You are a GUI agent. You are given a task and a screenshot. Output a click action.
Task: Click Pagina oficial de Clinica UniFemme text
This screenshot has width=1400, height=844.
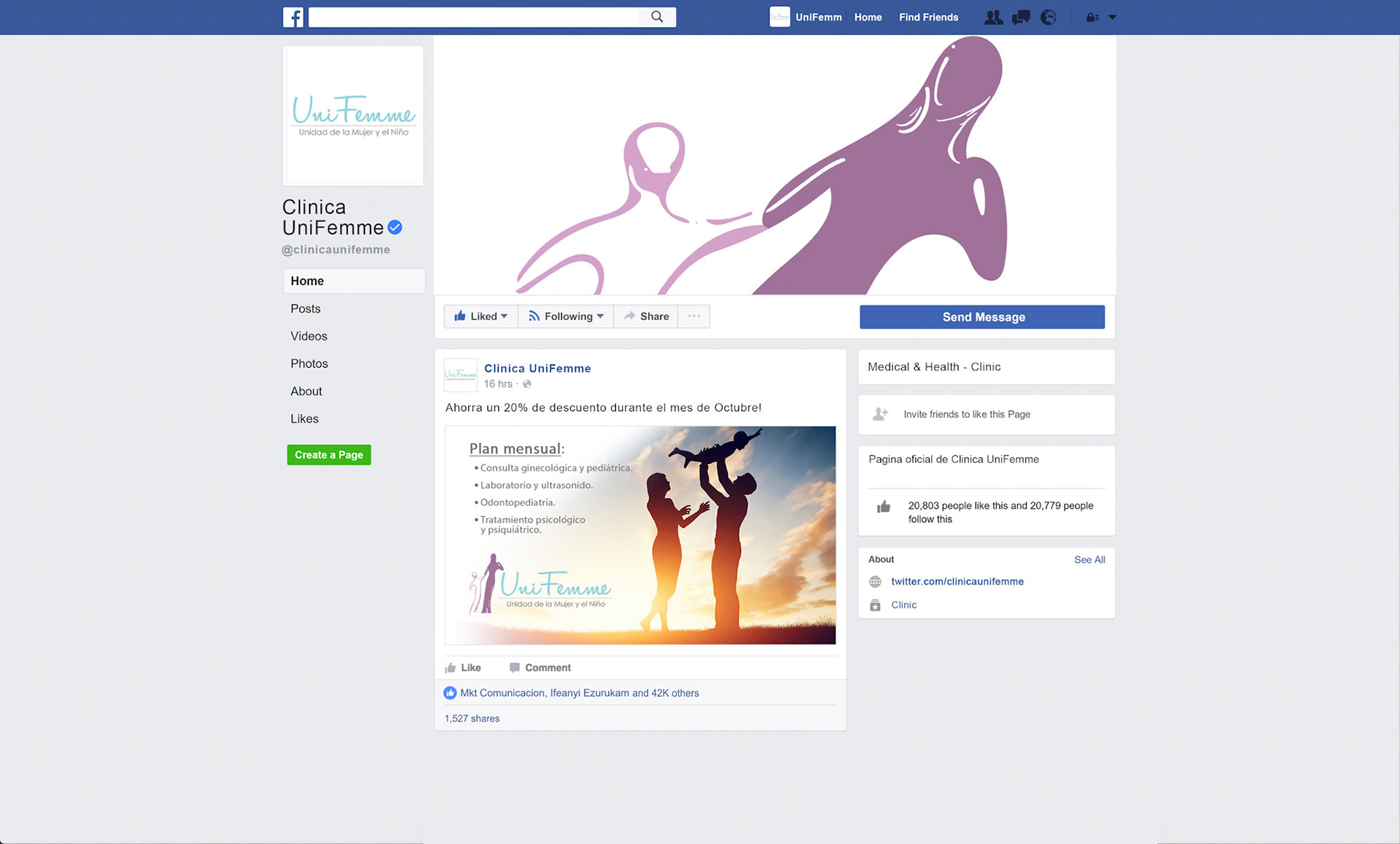(954, 459)
